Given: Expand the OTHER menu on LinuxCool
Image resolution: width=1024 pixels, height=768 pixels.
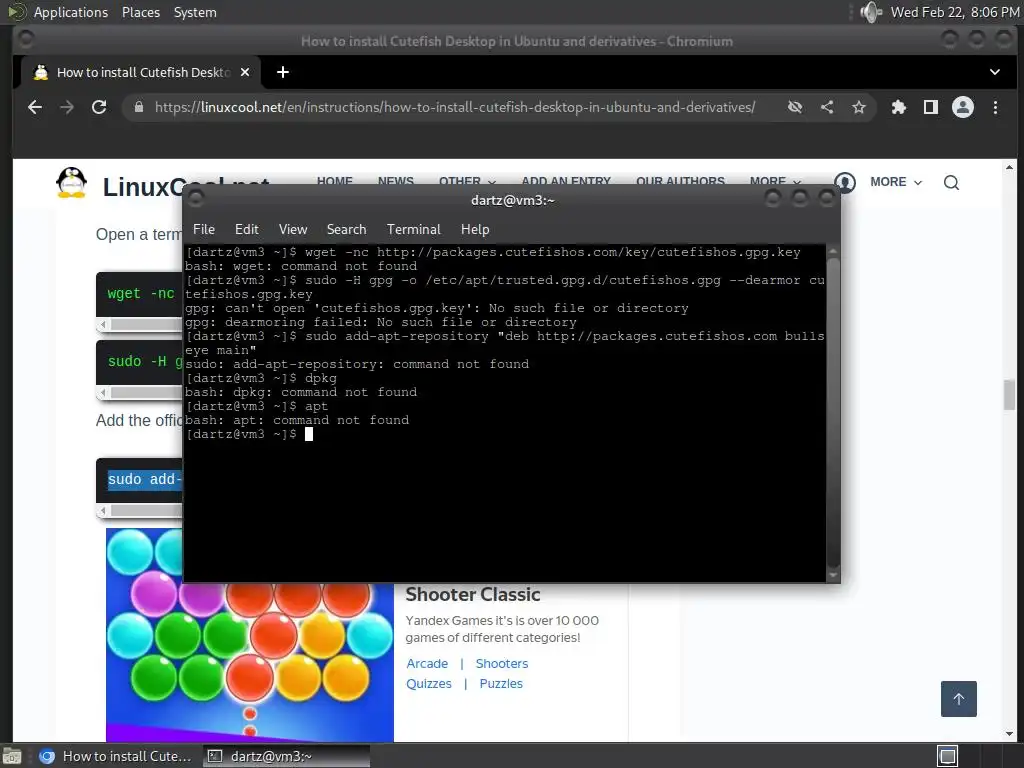Looking at the screenshot, I should coord(467,180).
